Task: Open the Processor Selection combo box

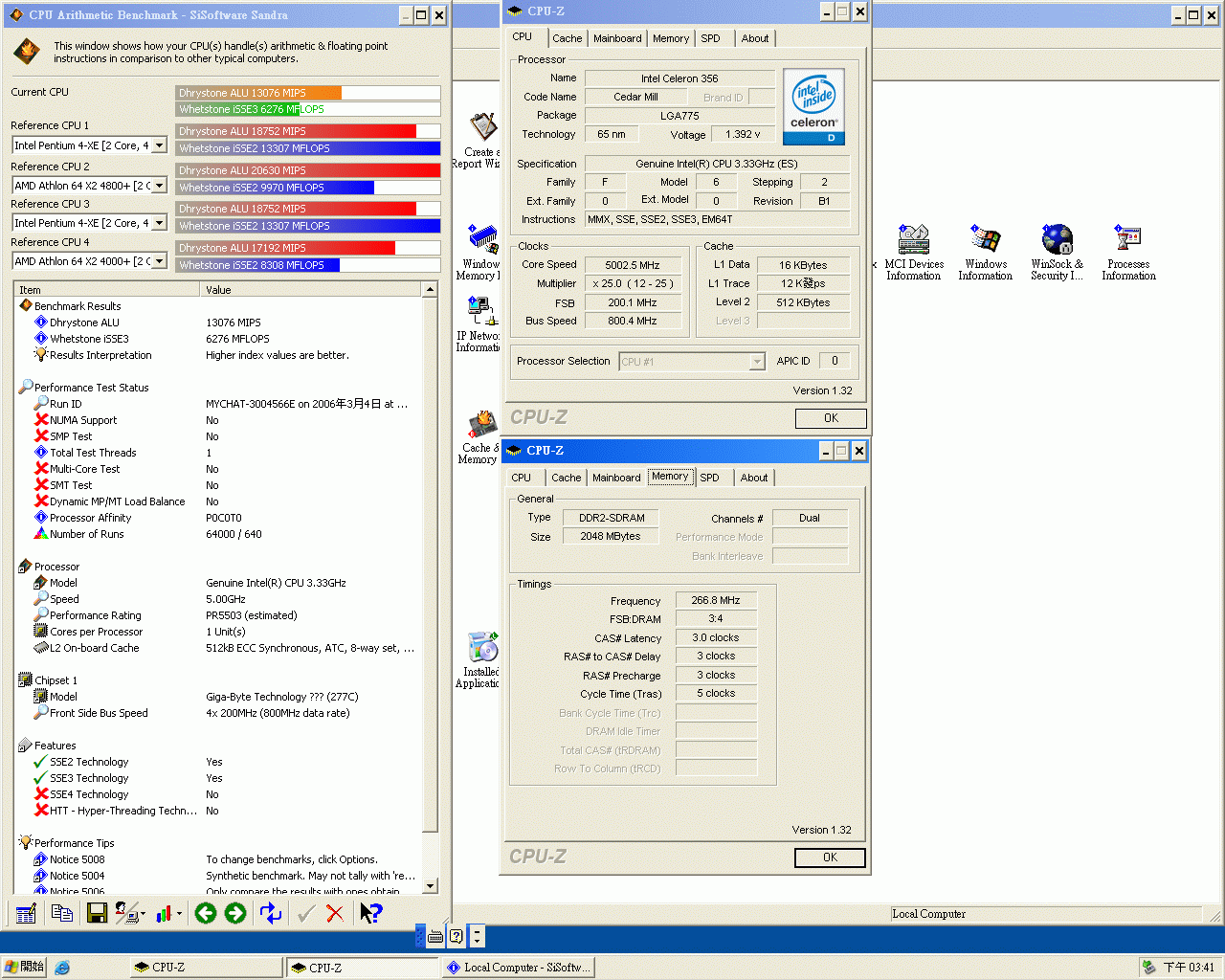Action: click(692, 362)
